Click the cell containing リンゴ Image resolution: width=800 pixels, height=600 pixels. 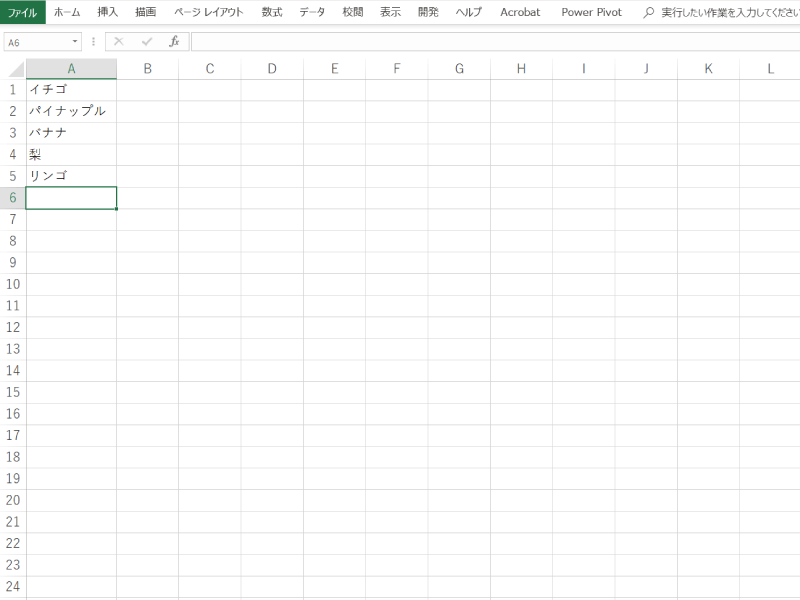70,176
